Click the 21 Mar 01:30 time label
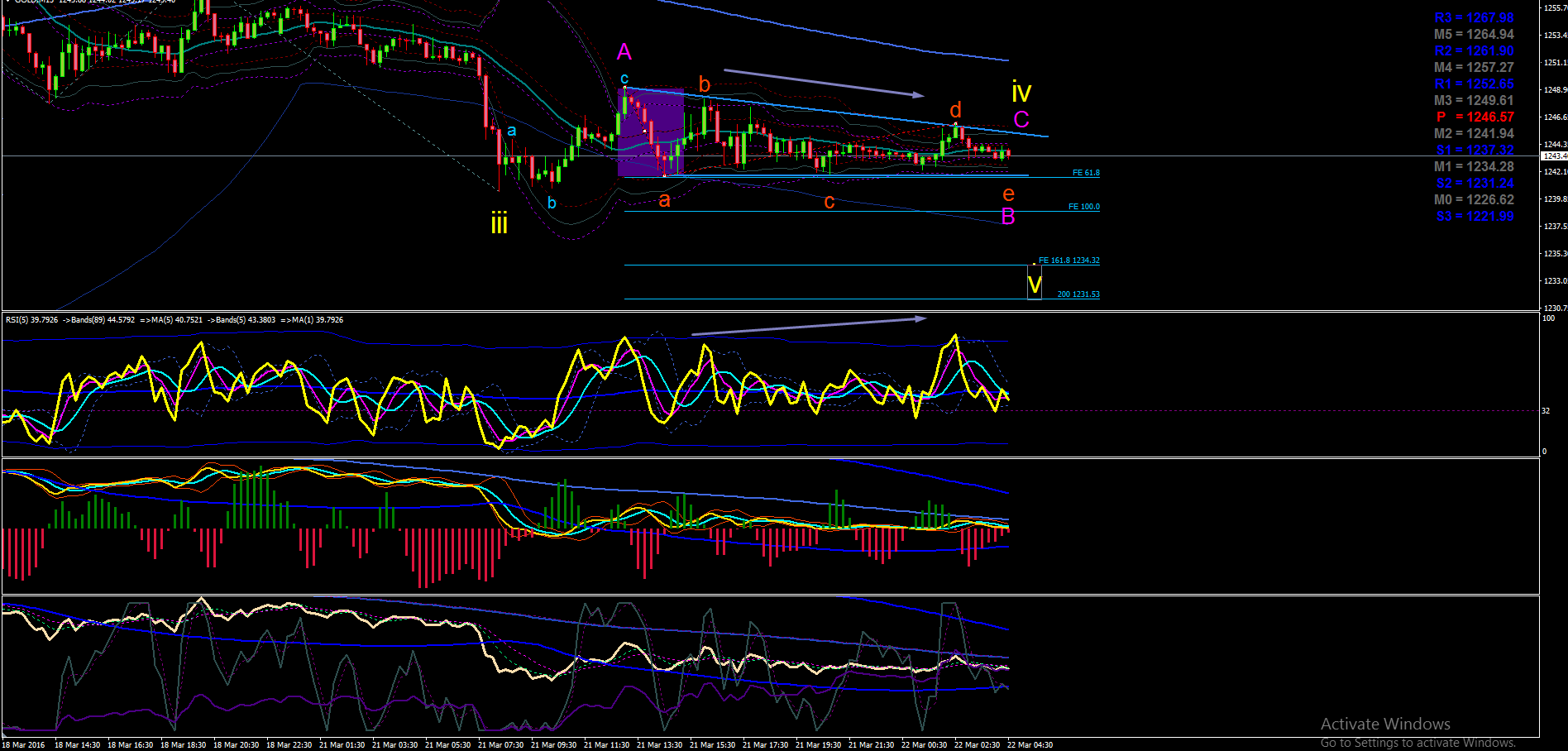The height and width of the screenshot is (751, 1568). pos(342,745)
